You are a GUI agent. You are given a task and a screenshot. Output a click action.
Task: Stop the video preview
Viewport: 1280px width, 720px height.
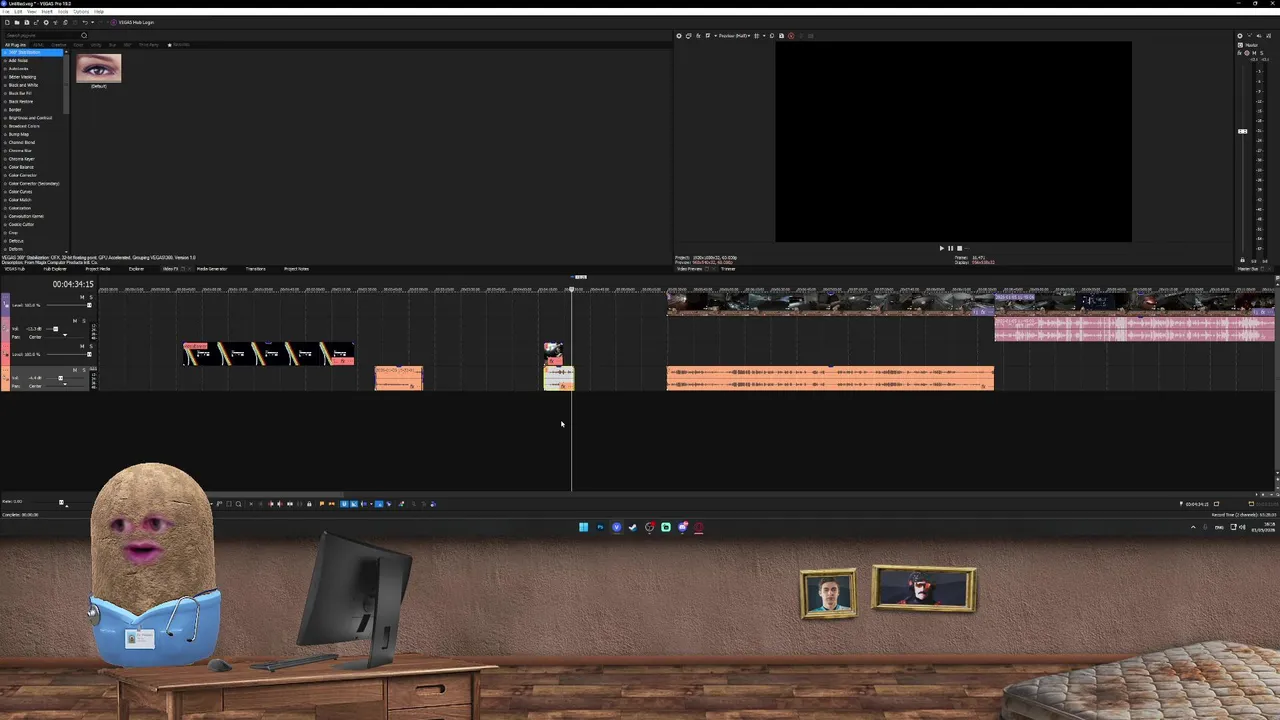pyautogui.click(x=959, y=248)
